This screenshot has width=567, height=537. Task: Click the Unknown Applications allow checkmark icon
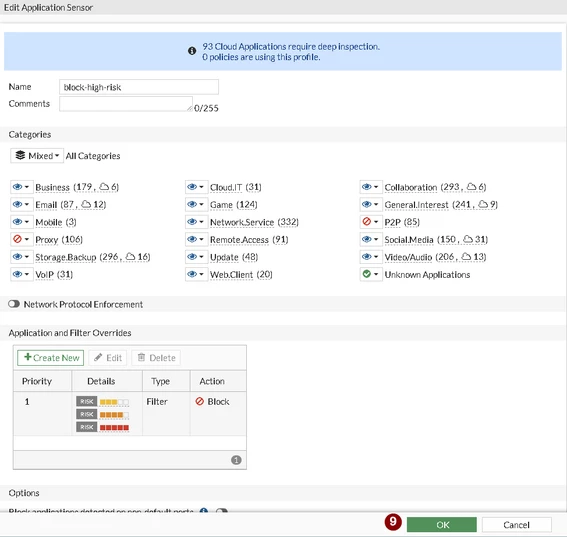367,274
